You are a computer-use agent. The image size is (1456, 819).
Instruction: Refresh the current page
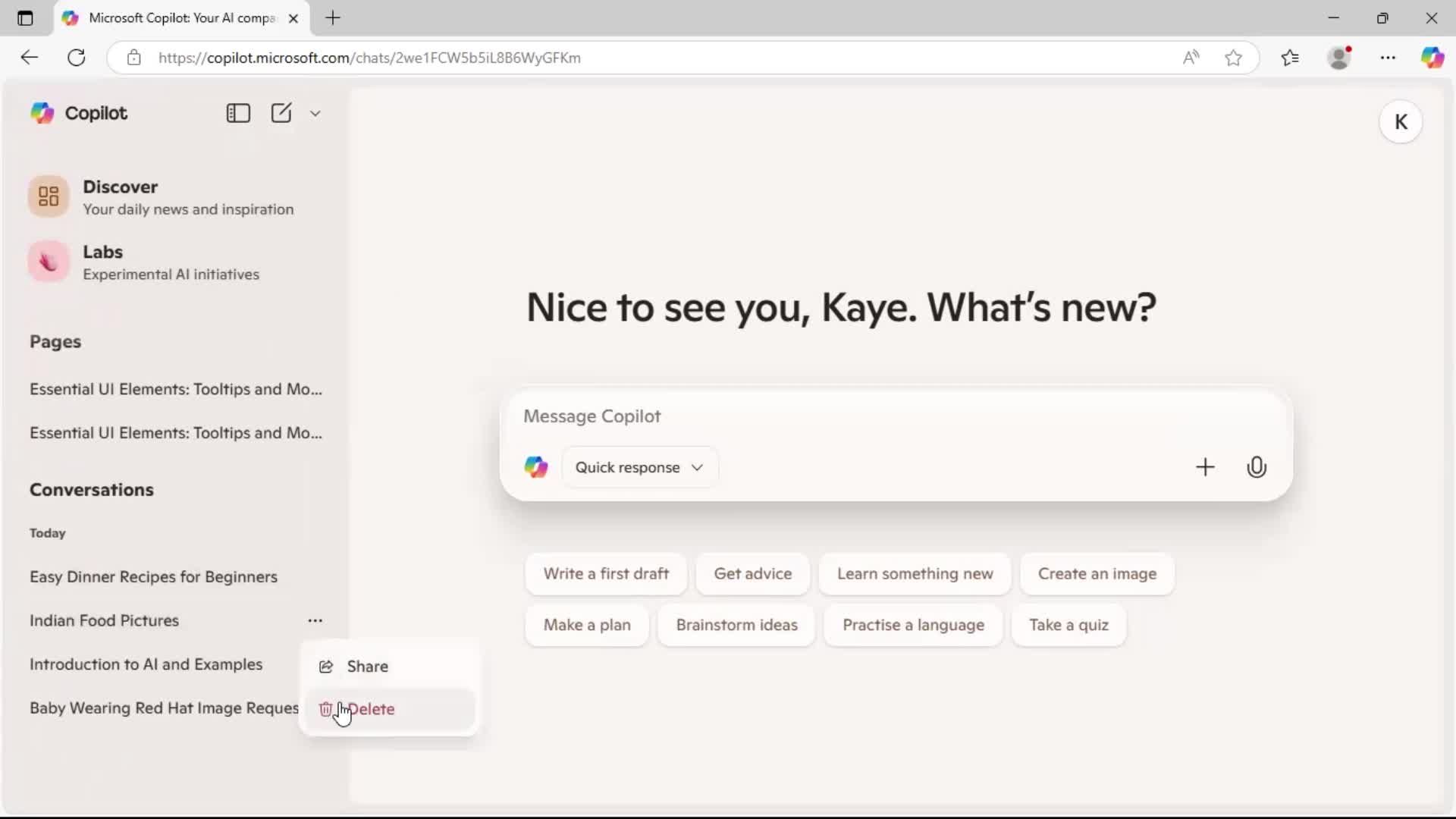(76, 58)
